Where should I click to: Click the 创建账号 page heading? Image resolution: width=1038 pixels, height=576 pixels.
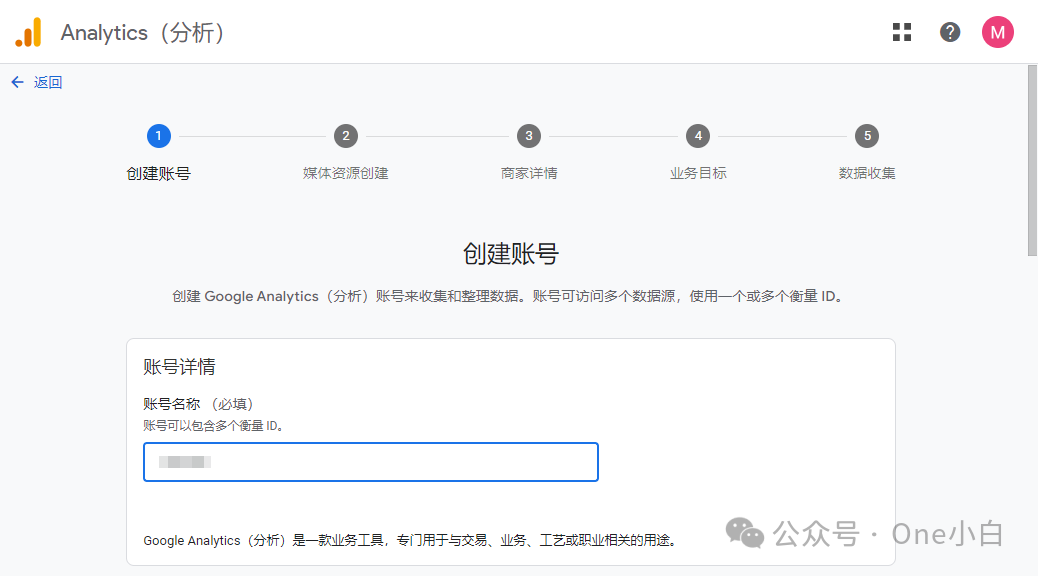[510, 254]
